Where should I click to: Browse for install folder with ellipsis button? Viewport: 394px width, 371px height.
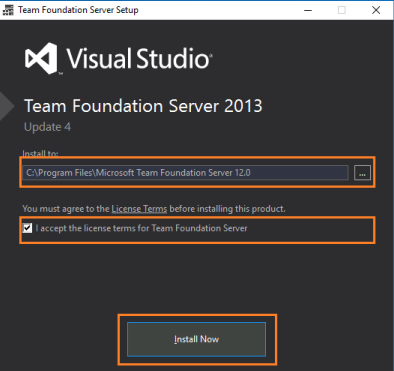(362, 173)
